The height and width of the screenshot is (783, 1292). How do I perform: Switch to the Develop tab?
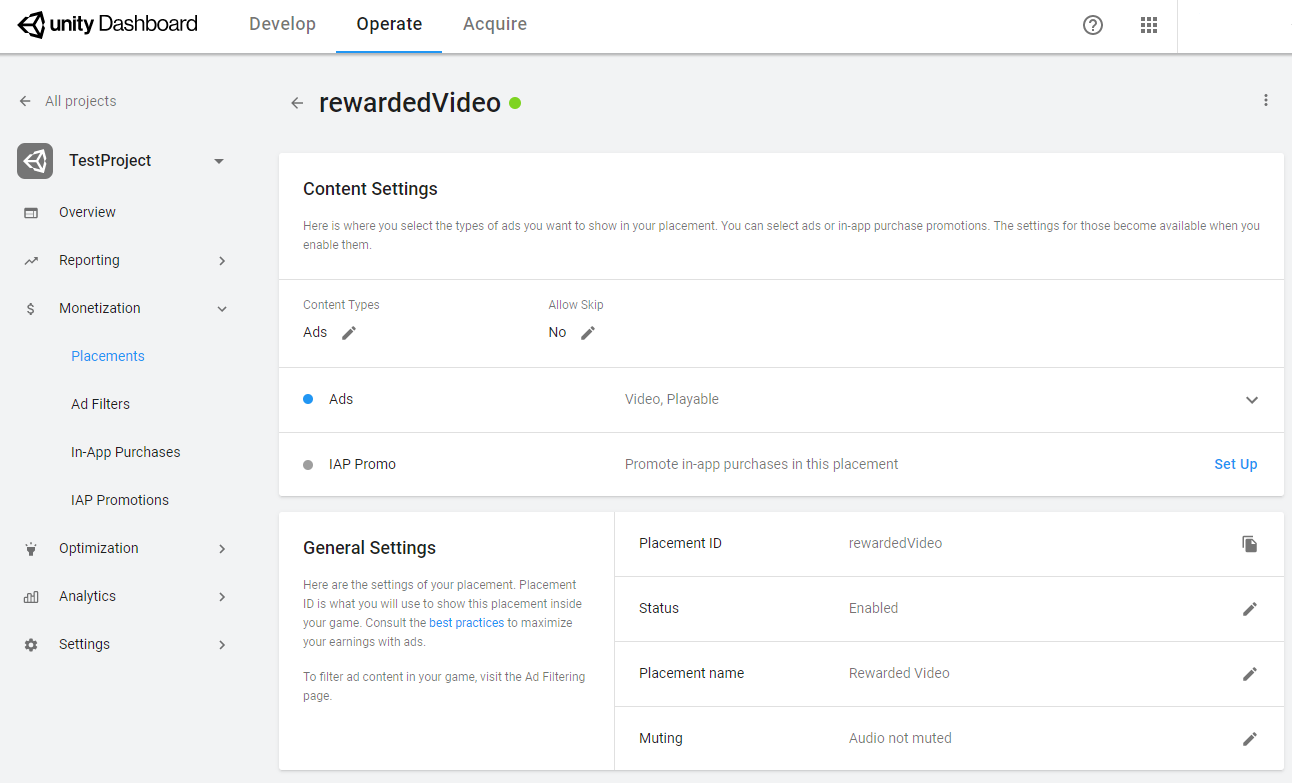(x=282, y=24)
